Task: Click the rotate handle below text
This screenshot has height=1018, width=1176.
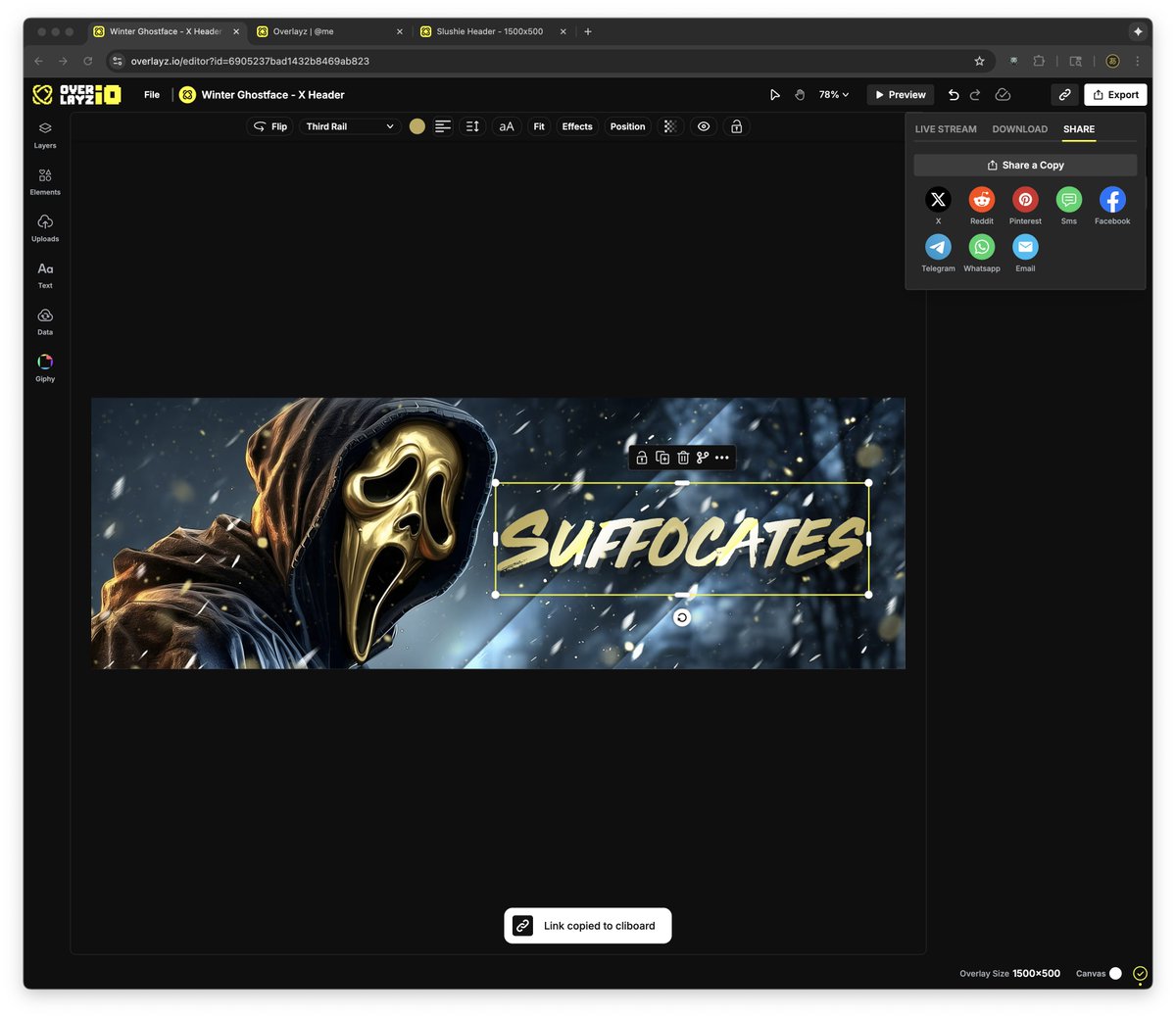Action: pyautogui.click(x=682, y=617)
